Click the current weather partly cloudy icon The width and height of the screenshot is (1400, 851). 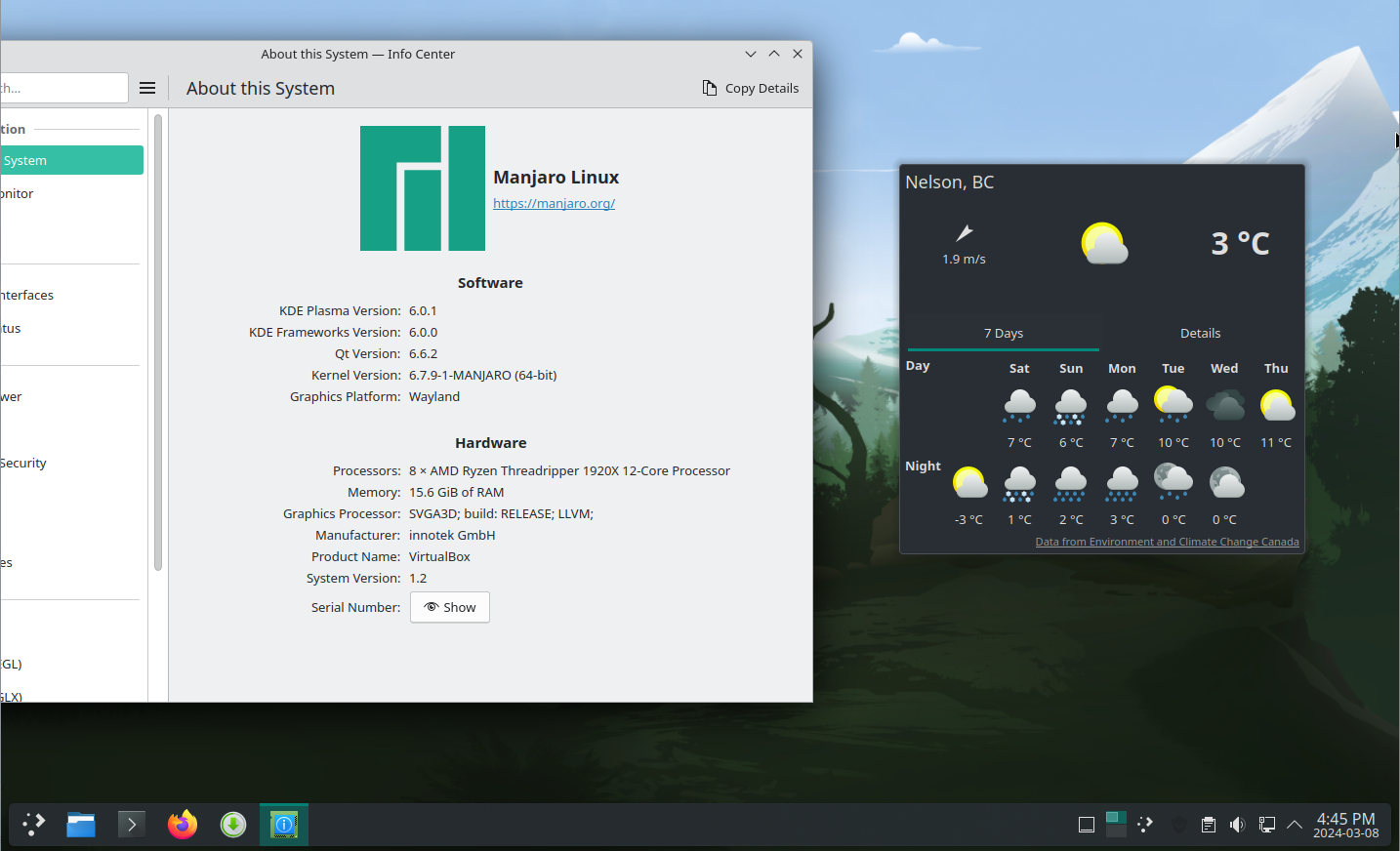click(x=1104, y=243)
